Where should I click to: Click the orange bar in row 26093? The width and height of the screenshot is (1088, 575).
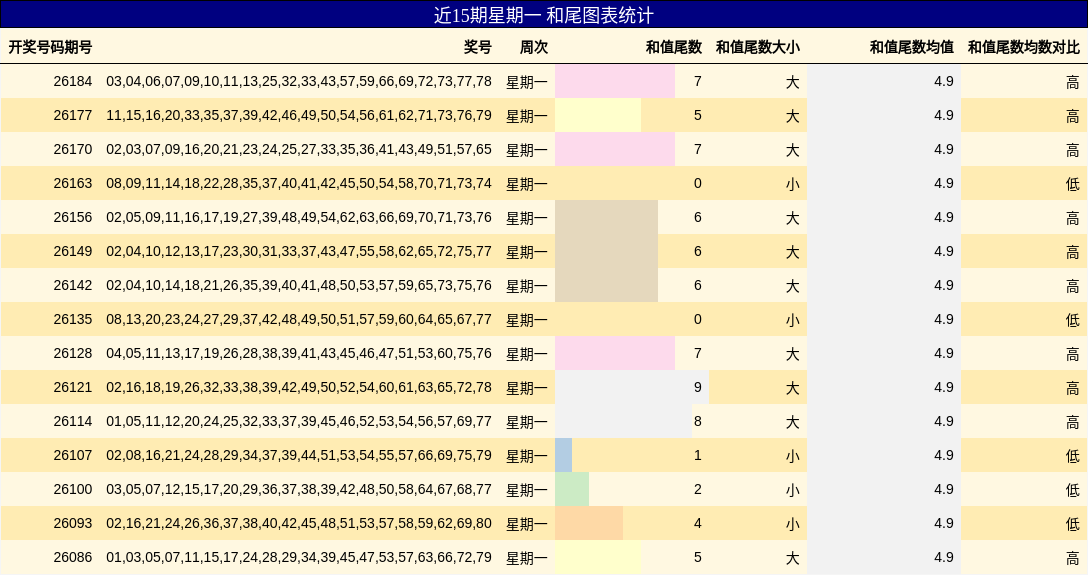[x=589, y=523]
